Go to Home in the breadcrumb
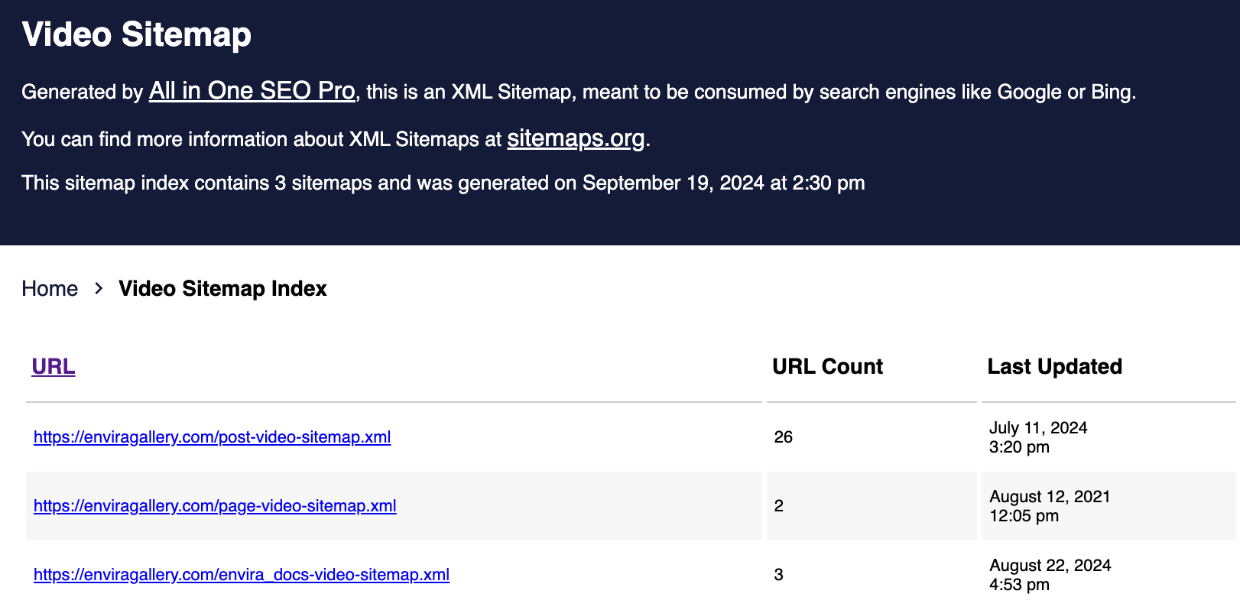Viewport: 1240px width, 610px height. 50,289
